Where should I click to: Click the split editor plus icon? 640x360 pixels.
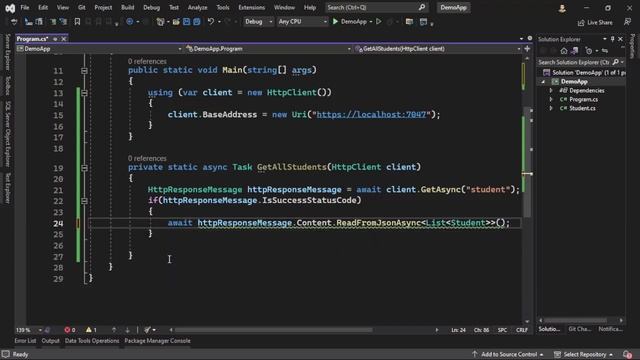click(527, 49)
